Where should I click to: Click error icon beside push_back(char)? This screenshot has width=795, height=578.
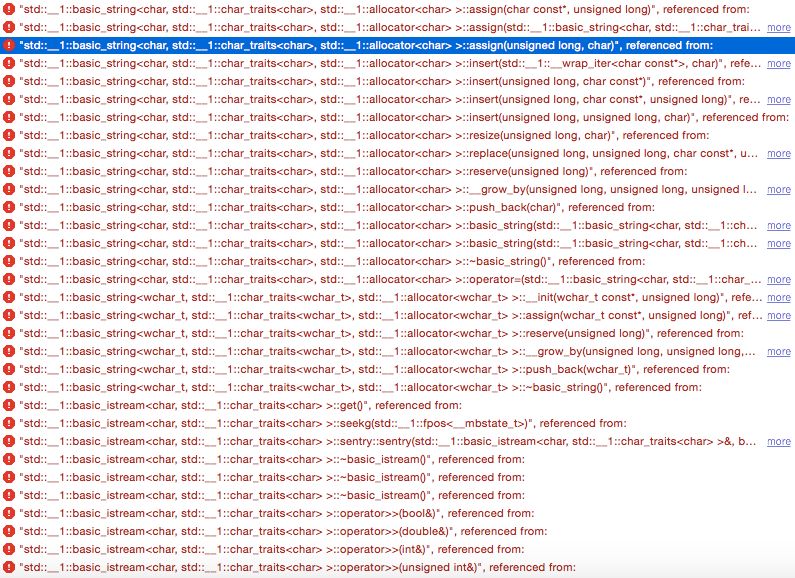pyautogui.click(x=9, y=207)
